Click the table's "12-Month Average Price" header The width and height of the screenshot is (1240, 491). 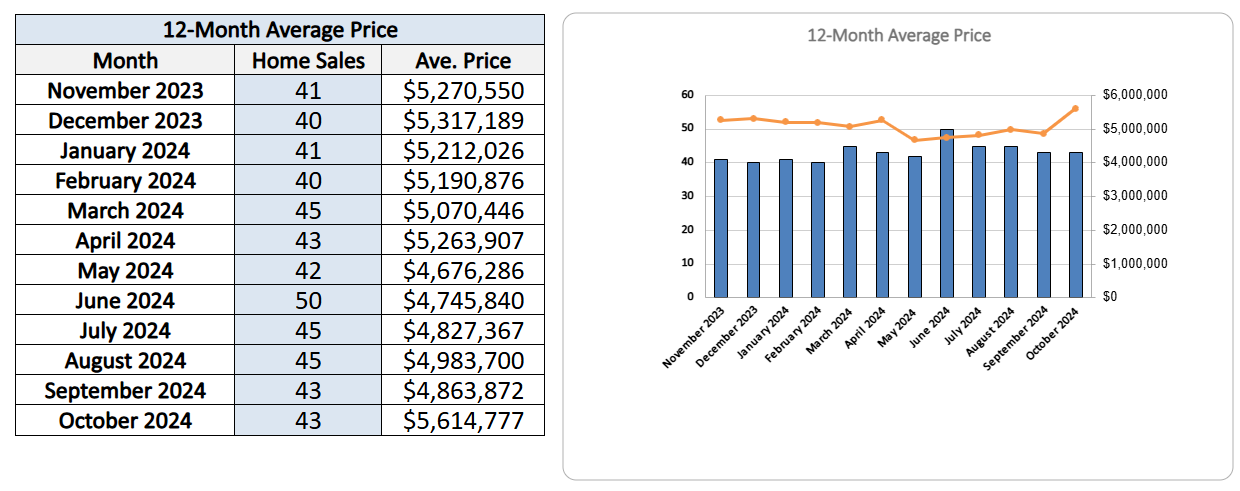tap(280, 30)
